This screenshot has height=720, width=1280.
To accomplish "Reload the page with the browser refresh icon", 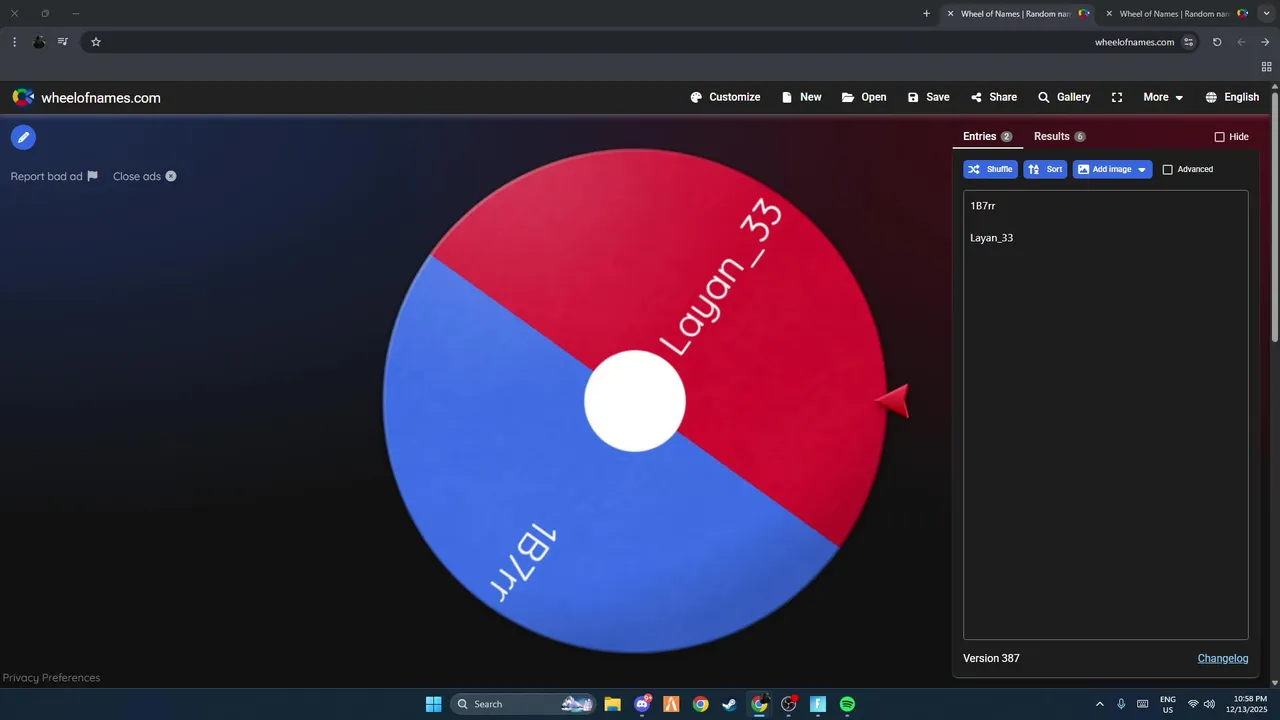I will (1217, 42).
